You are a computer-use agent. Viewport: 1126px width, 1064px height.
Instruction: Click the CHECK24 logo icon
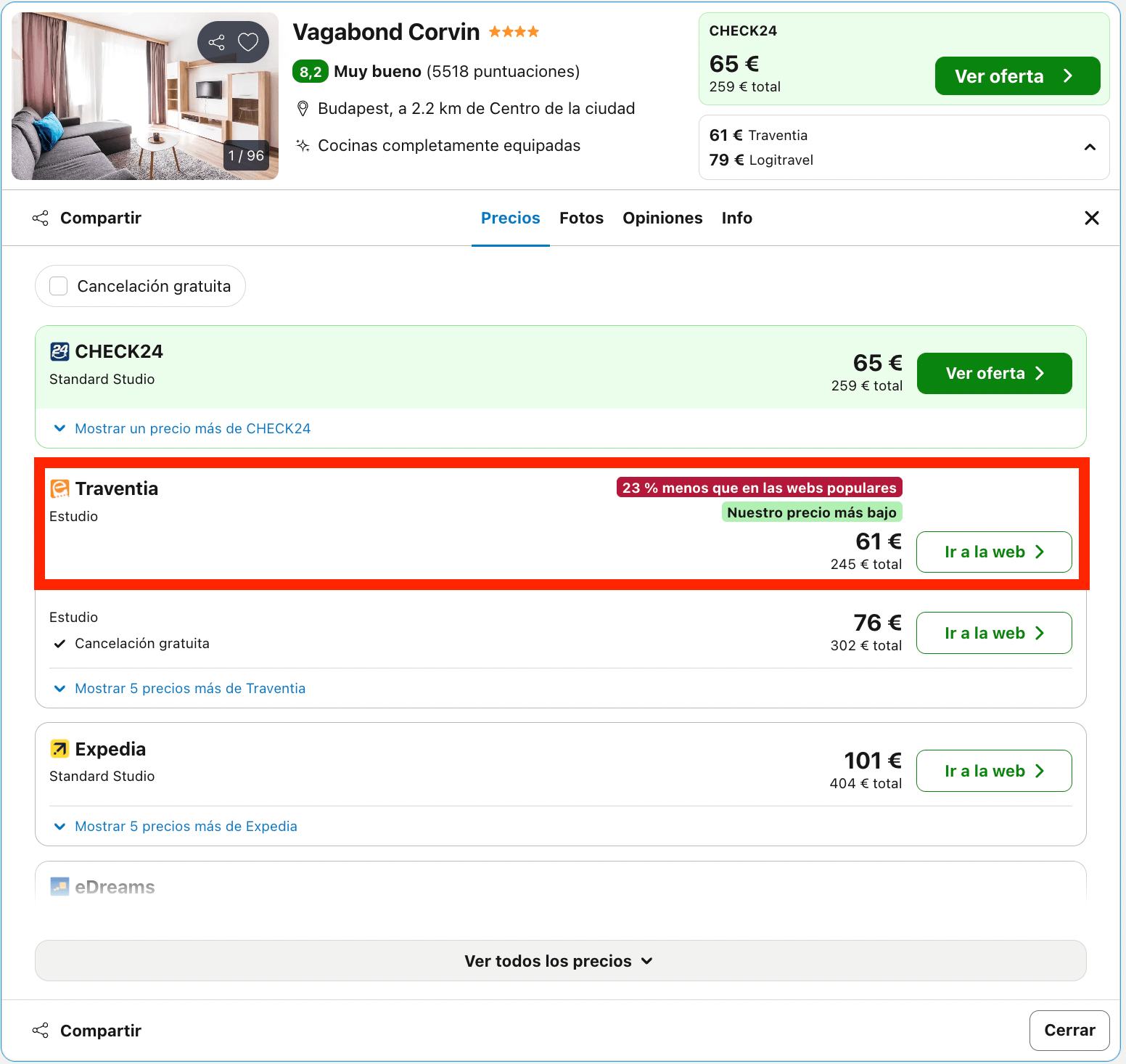coord(59,351)
